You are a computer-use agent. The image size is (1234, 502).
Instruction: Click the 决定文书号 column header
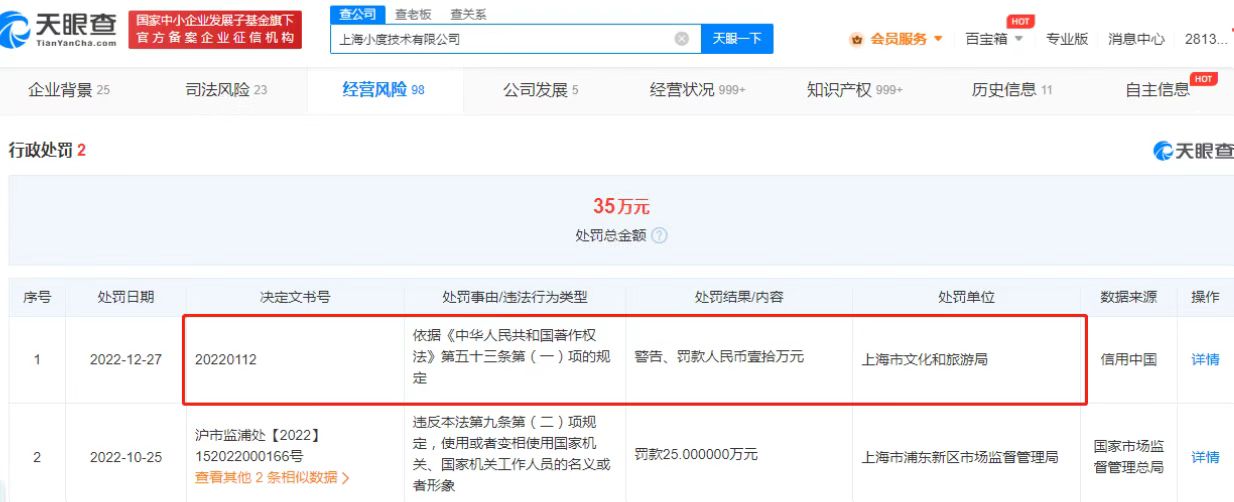295,297
